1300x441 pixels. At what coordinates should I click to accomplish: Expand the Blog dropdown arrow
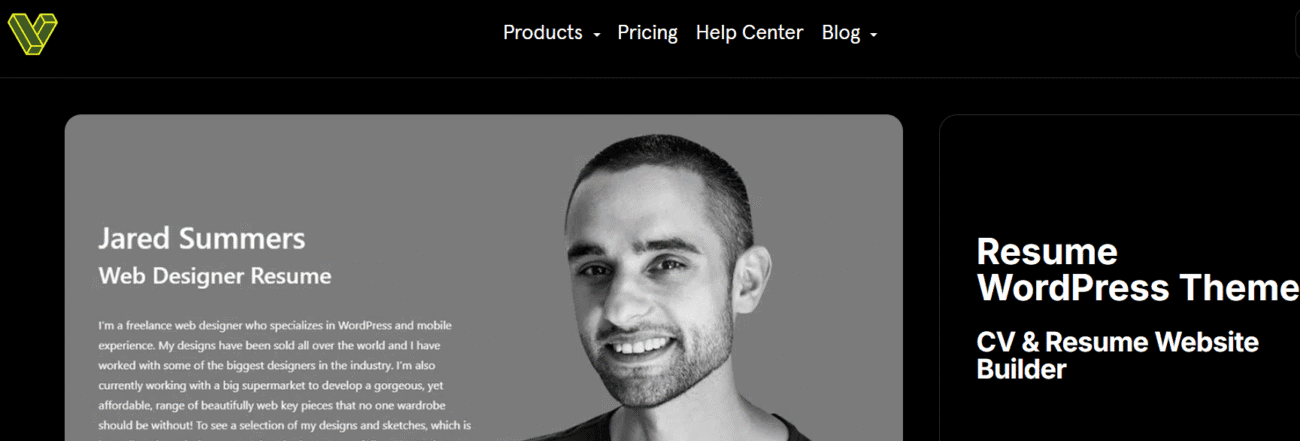click(874, 35)
